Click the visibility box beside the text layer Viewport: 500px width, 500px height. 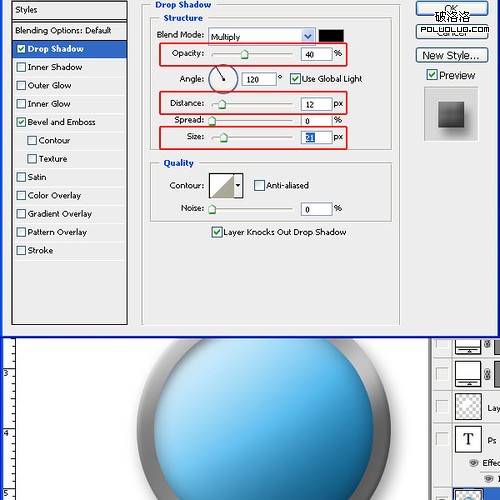click(442, 439)
